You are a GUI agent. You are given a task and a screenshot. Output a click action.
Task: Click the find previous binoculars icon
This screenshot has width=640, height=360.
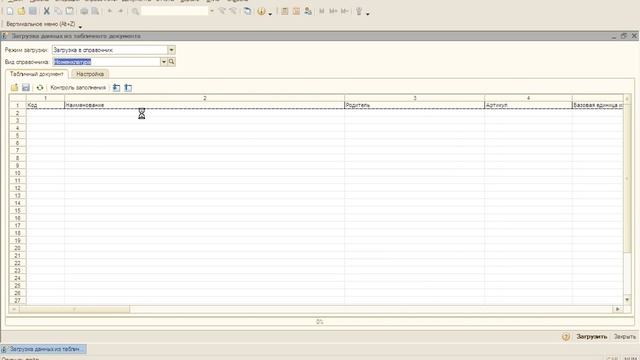click(222, 11)
